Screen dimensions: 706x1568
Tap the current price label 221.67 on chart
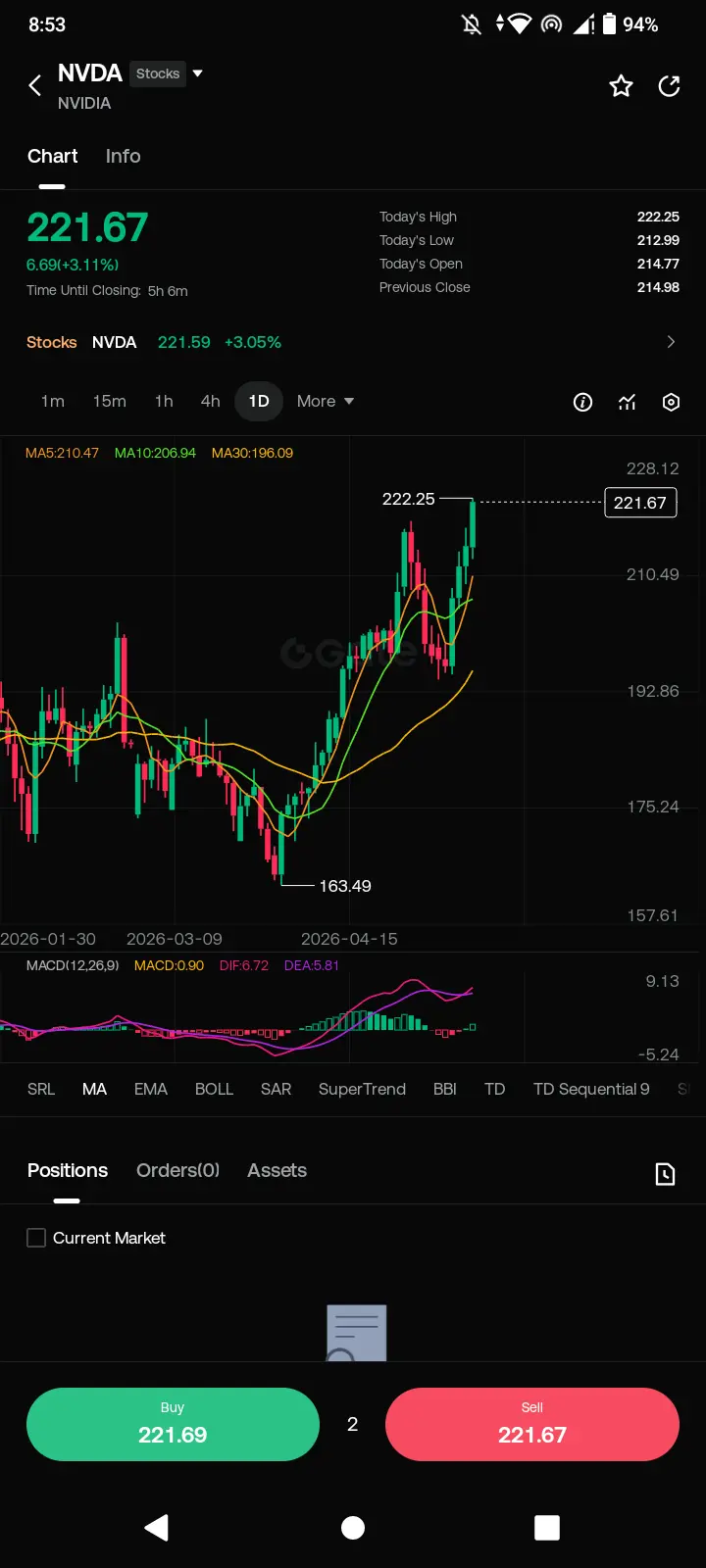click(x=640, y=503)
